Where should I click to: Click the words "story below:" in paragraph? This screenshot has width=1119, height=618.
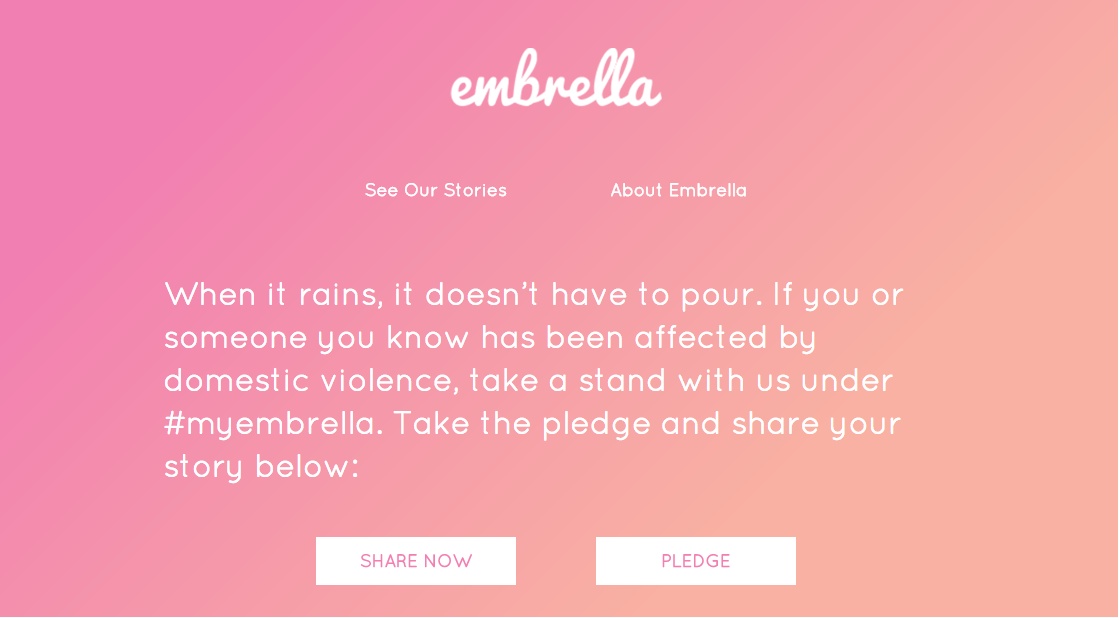click(261, 467)
